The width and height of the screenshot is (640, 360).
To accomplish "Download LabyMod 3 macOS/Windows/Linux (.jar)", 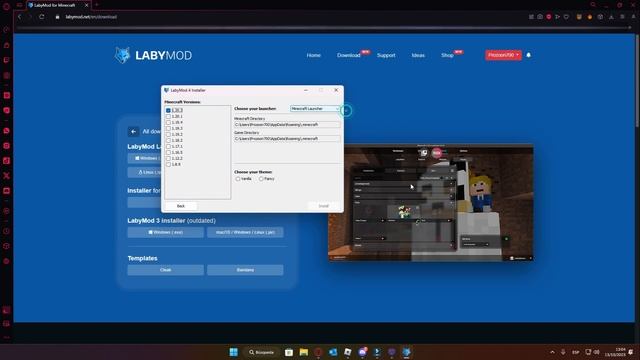I will (x=245, y=232).
